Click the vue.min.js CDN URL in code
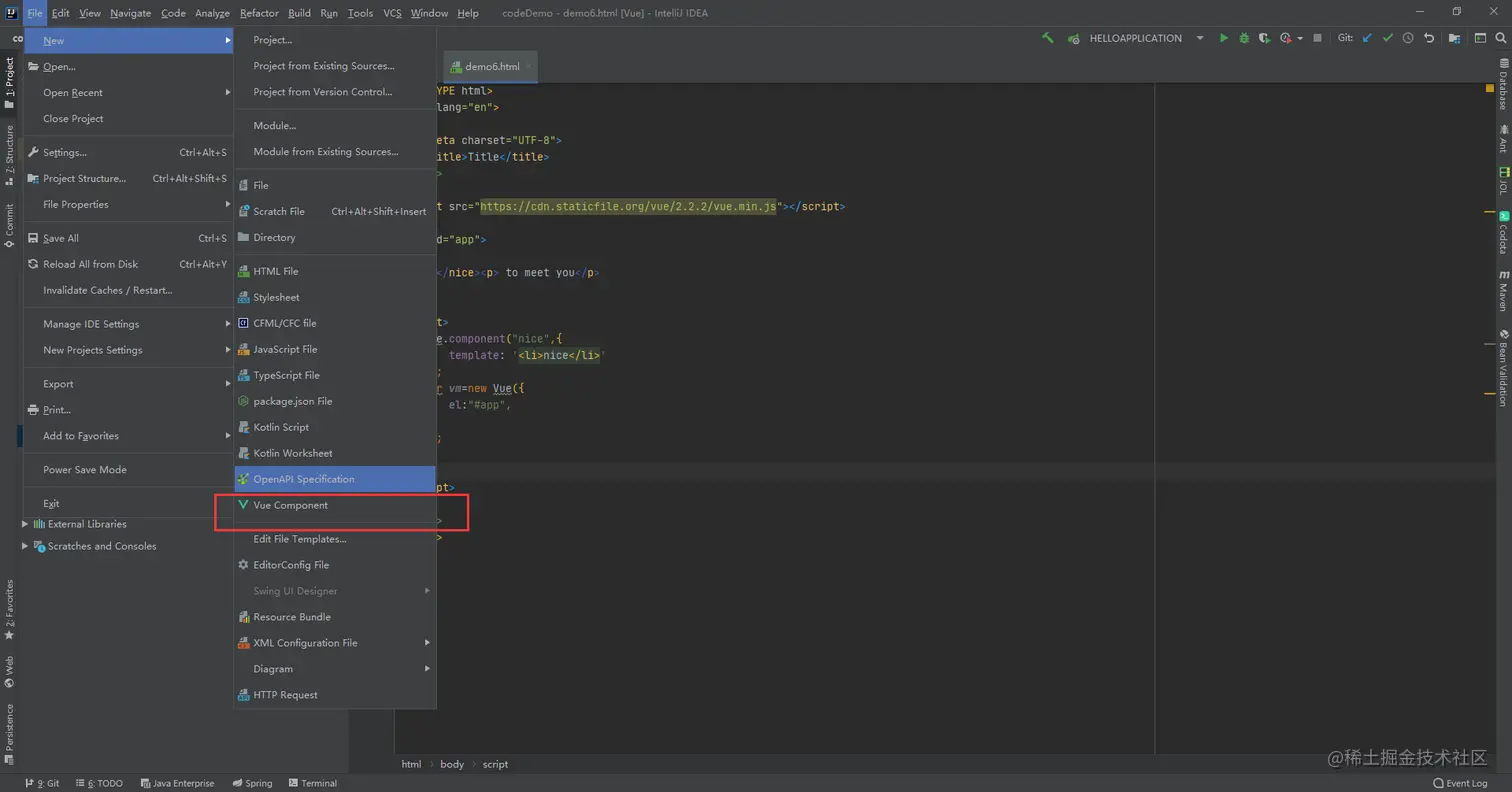Viewport: 1512px width, 792px height. [628, 207]
